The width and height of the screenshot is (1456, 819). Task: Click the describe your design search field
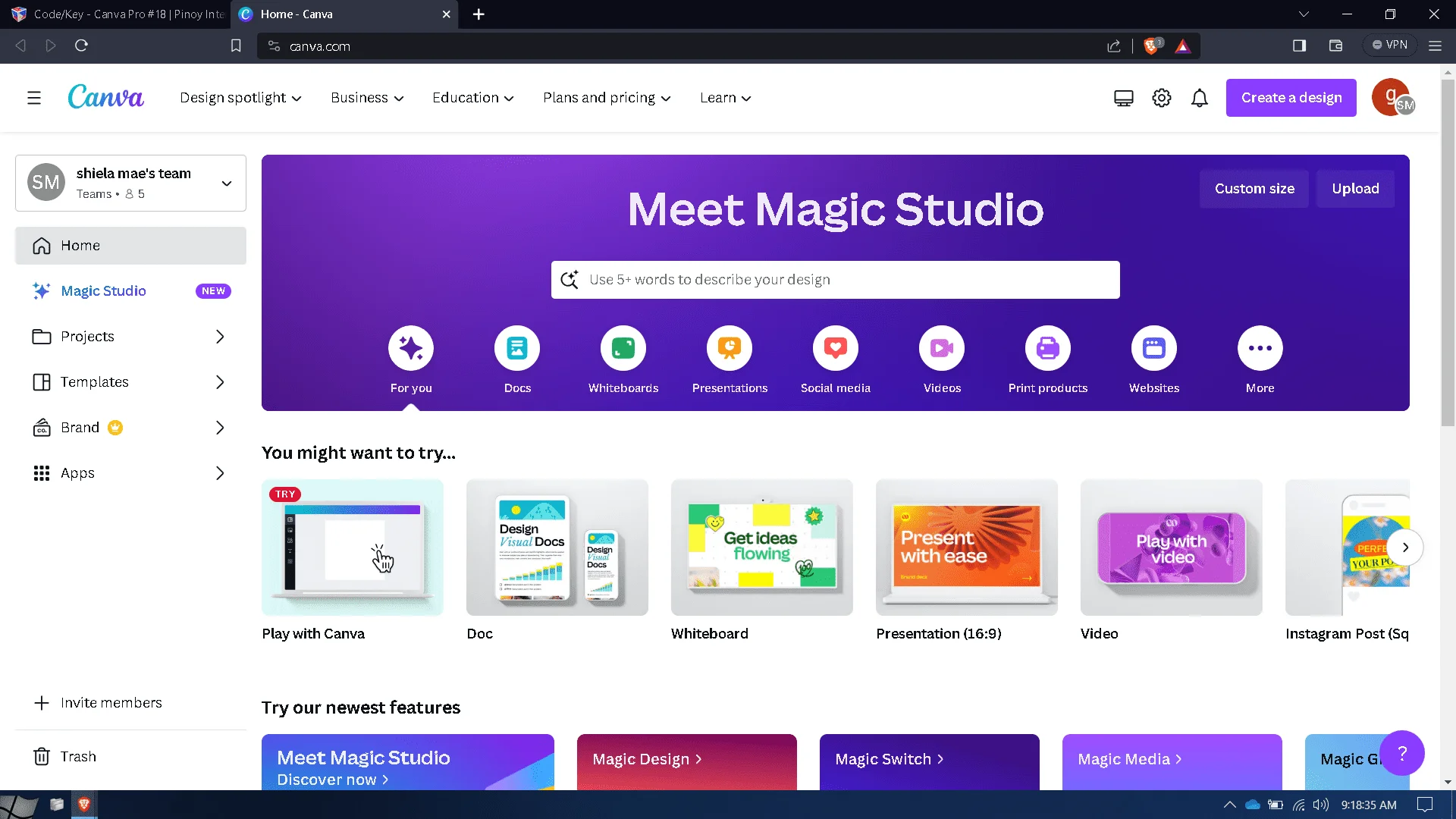(836, 280)
